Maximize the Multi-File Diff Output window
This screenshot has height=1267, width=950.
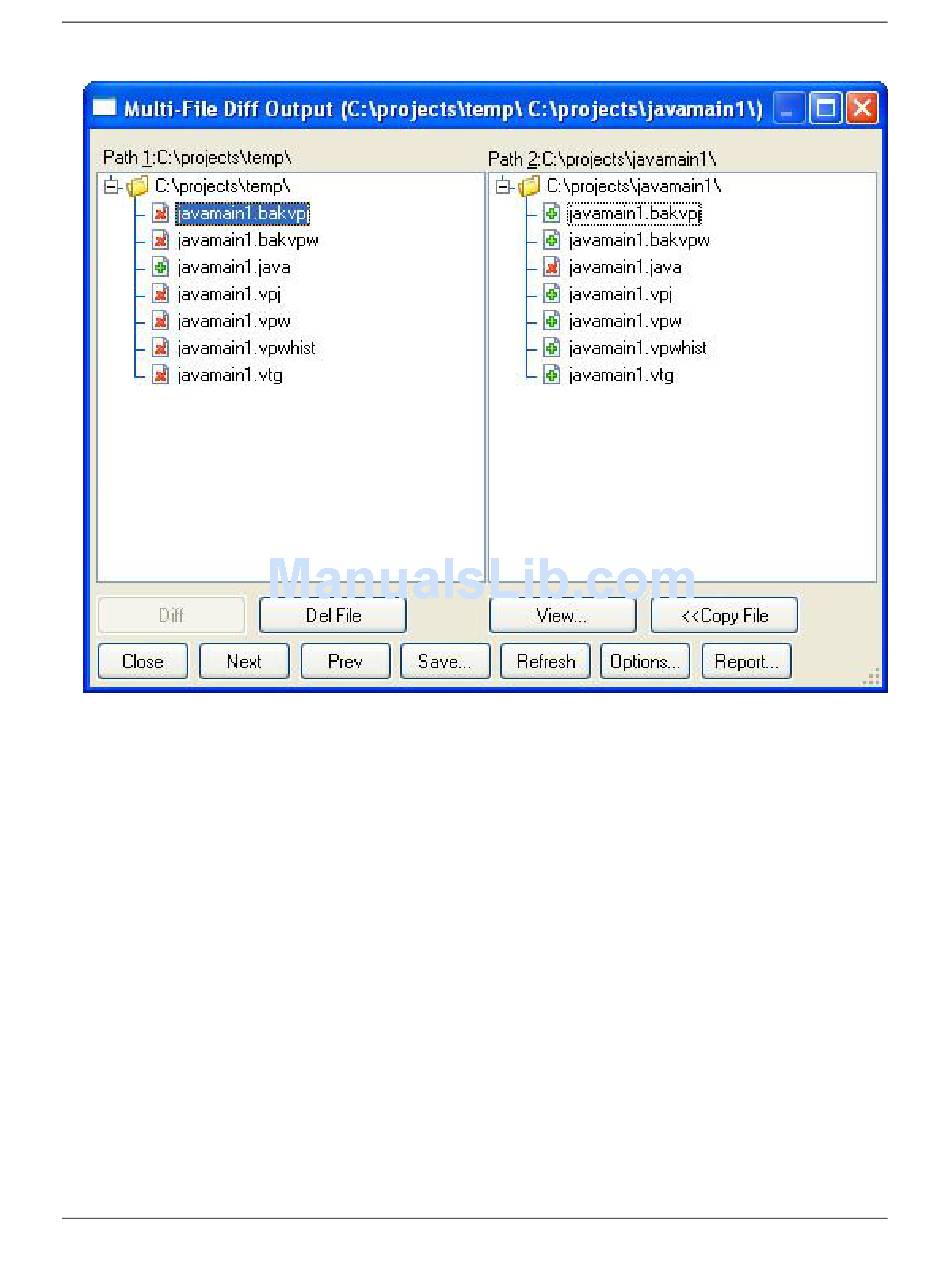click(826, 108)
